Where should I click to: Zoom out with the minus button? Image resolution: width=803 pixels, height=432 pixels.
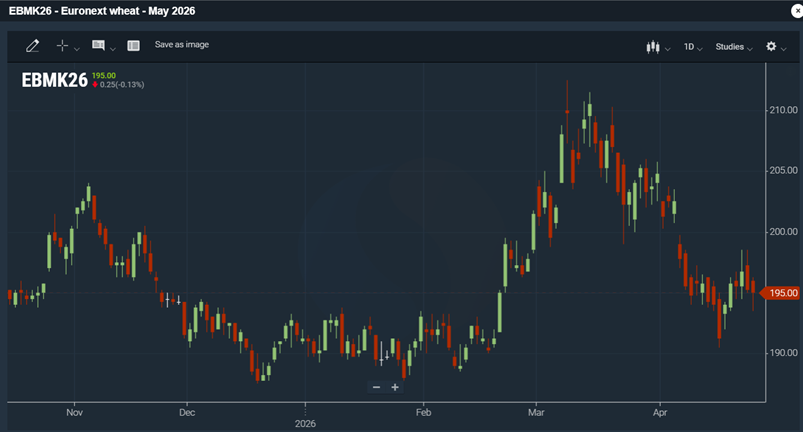376,387
